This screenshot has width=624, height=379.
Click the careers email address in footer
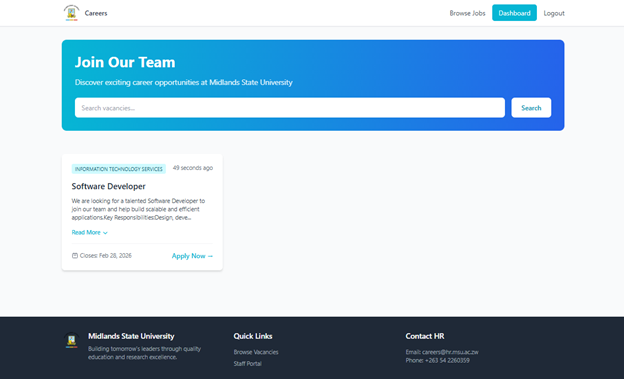pyautogui.click(x=450, y=352)
